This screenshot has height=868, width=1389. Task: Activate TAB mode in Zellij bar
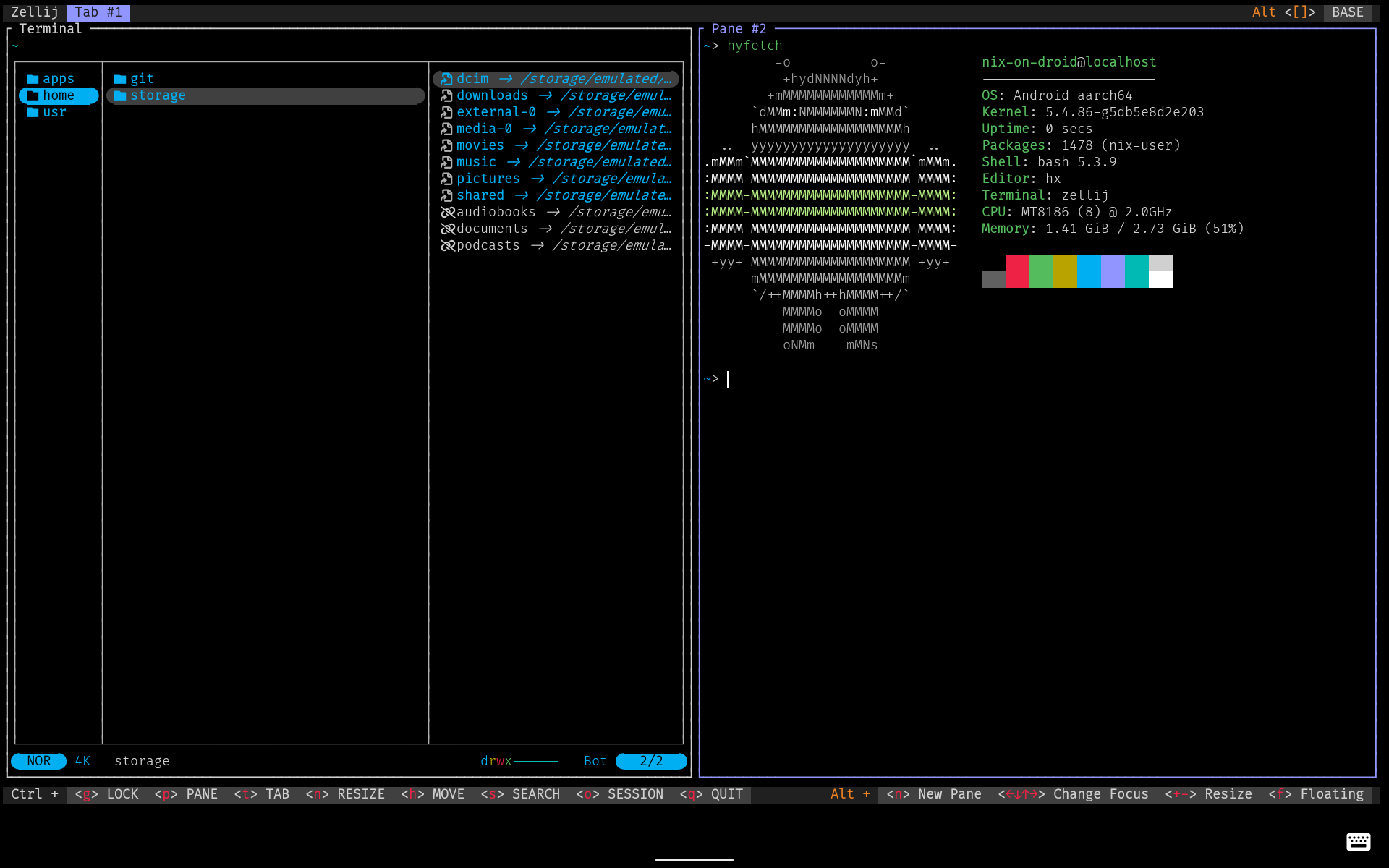point(262,794)
